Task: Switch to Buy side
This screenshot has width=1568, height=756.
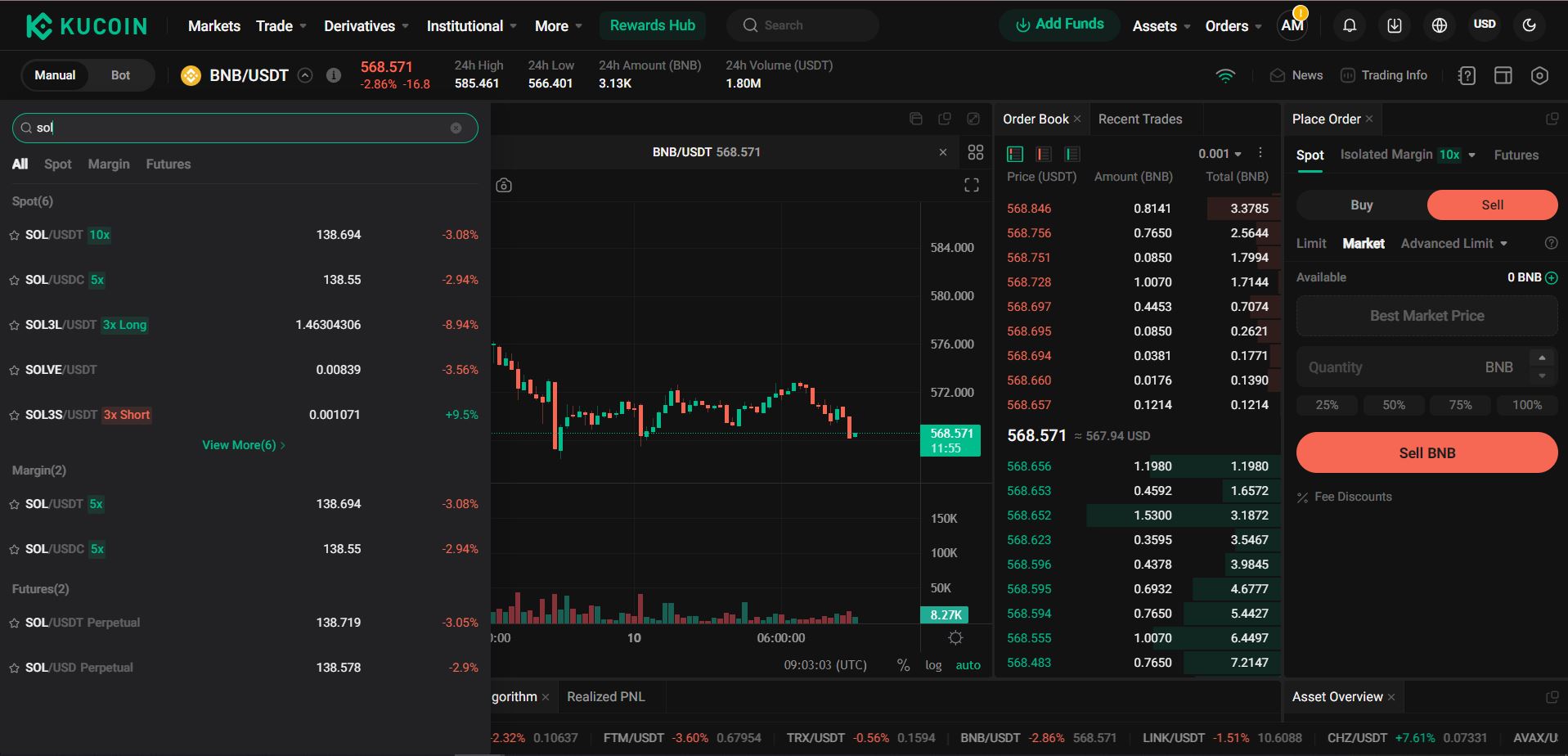Action: click(1362, 205)
